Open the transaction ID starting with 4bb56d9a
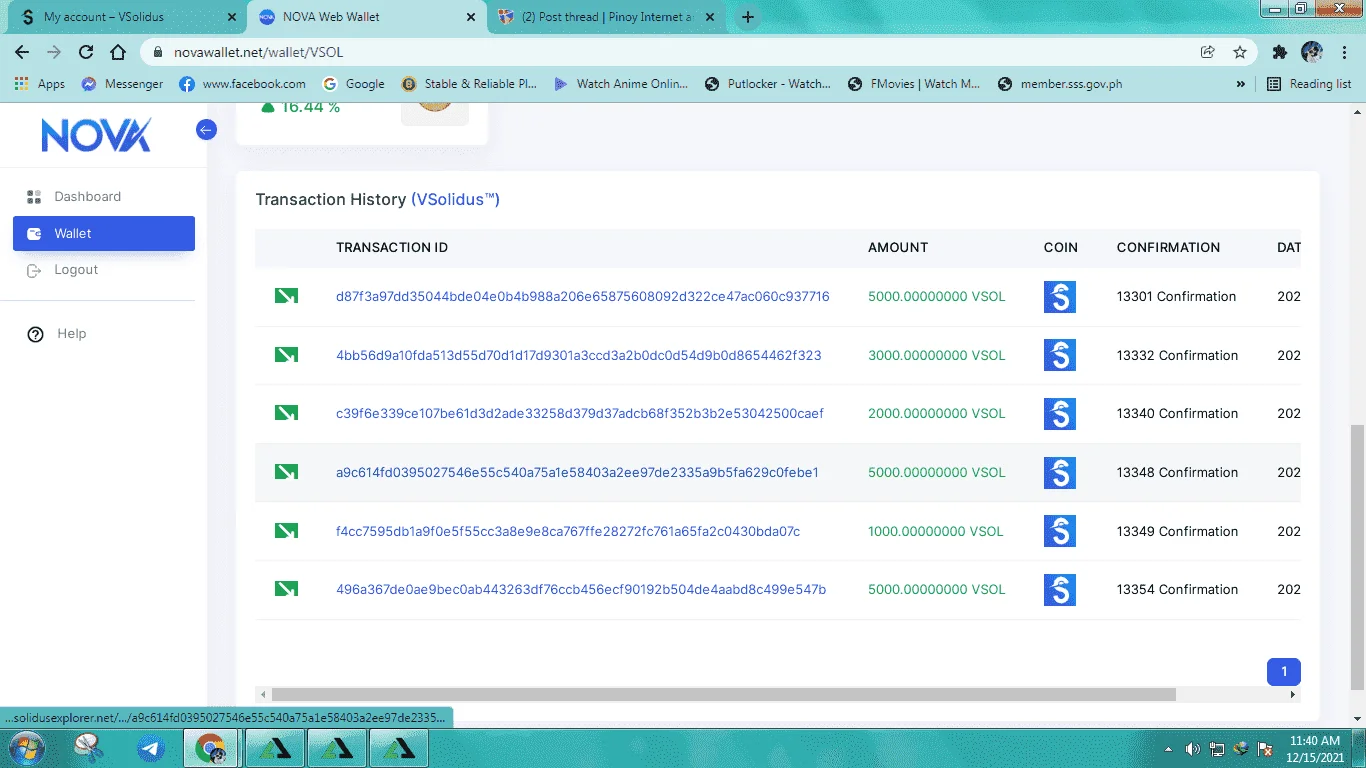 578,355
